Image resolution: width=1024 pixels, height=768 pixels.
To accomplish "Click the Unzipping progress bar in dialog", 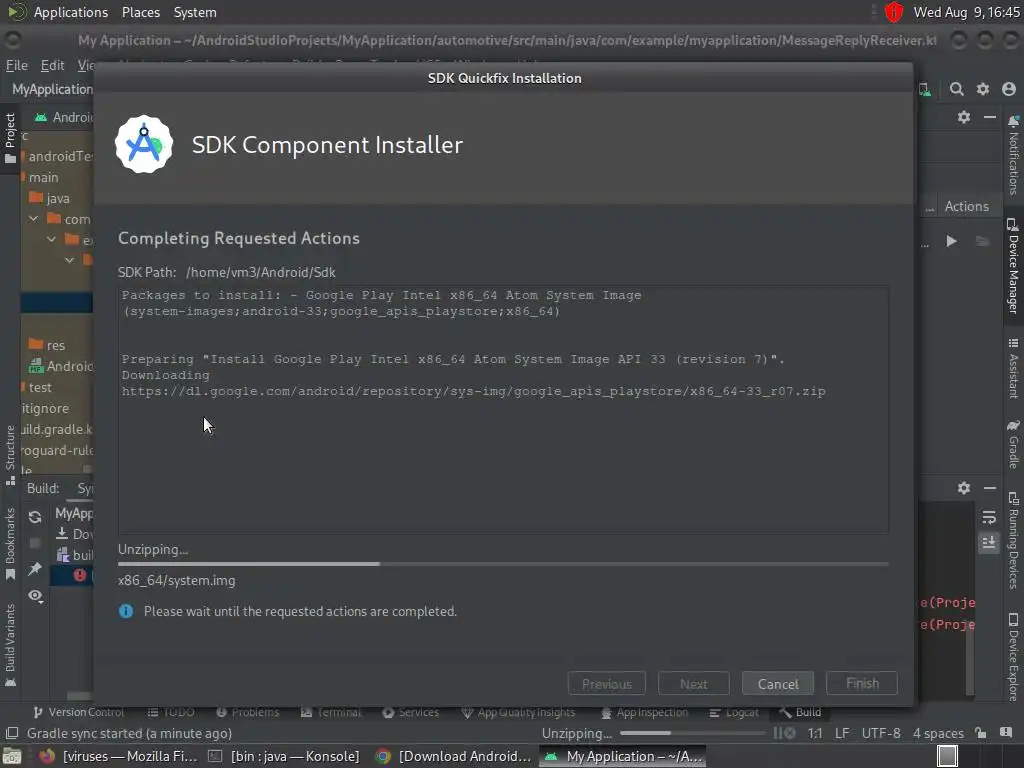I will (503, 564).
